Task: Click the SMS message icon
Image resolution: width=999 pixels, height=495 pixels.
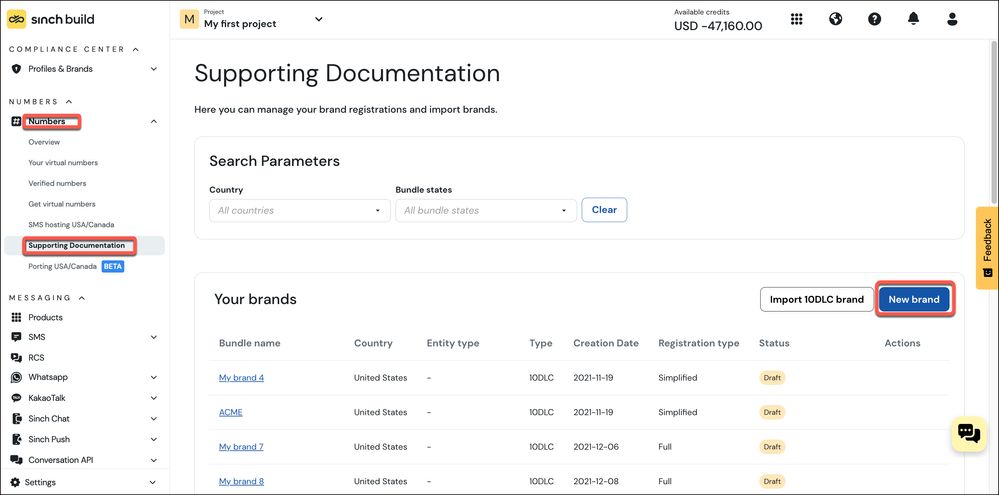Action: pyautogui.click(x=17, y=337)
